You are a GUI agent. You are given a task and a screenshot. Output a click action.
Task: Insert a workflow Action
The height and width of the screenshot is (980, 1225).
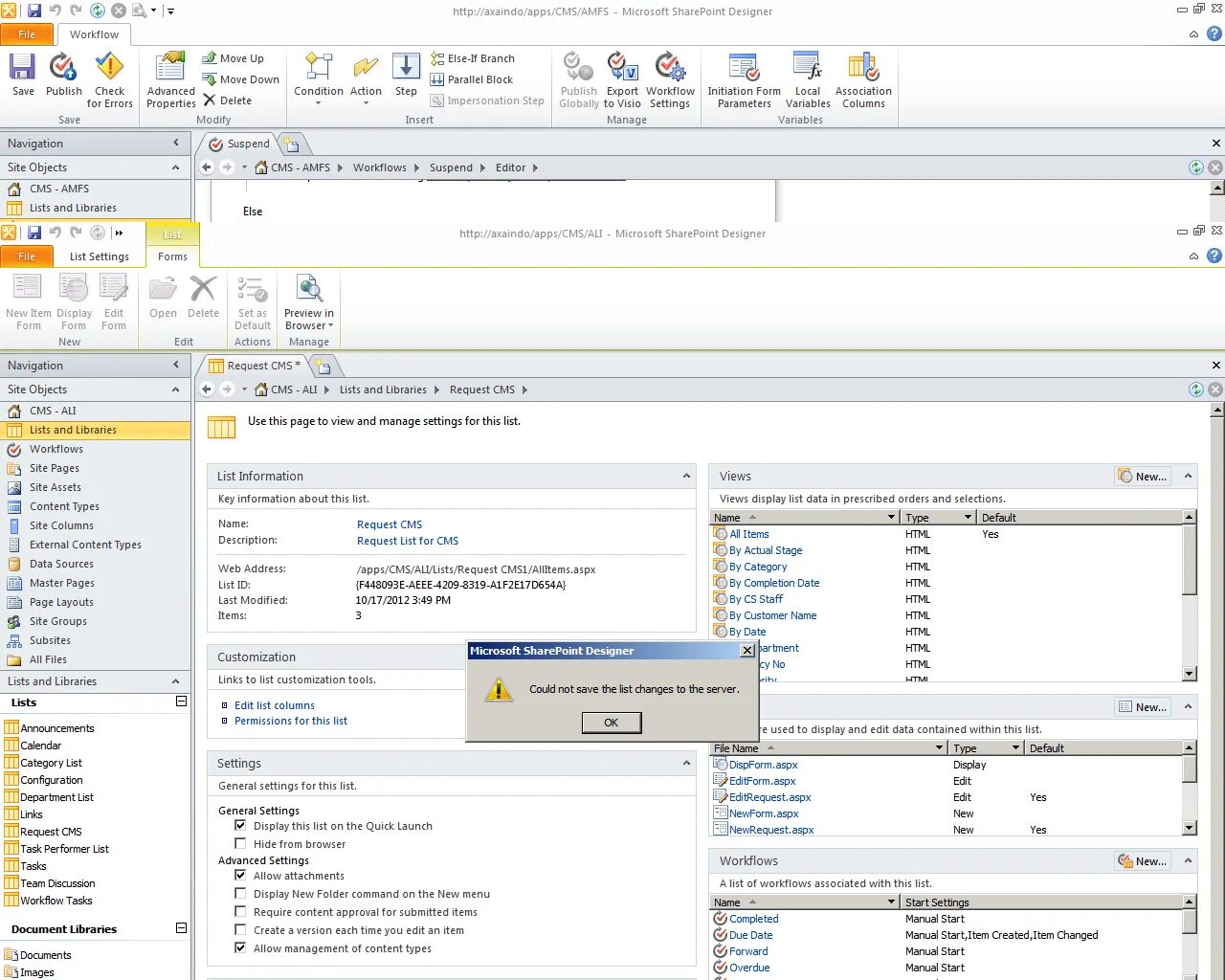tap(366, 78)
